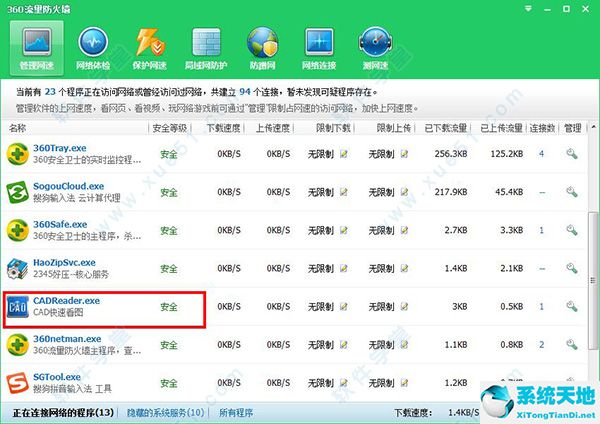Click the vertical scrollbar thumb
This screenshot has width=600, height=424.
pos(593,279)
